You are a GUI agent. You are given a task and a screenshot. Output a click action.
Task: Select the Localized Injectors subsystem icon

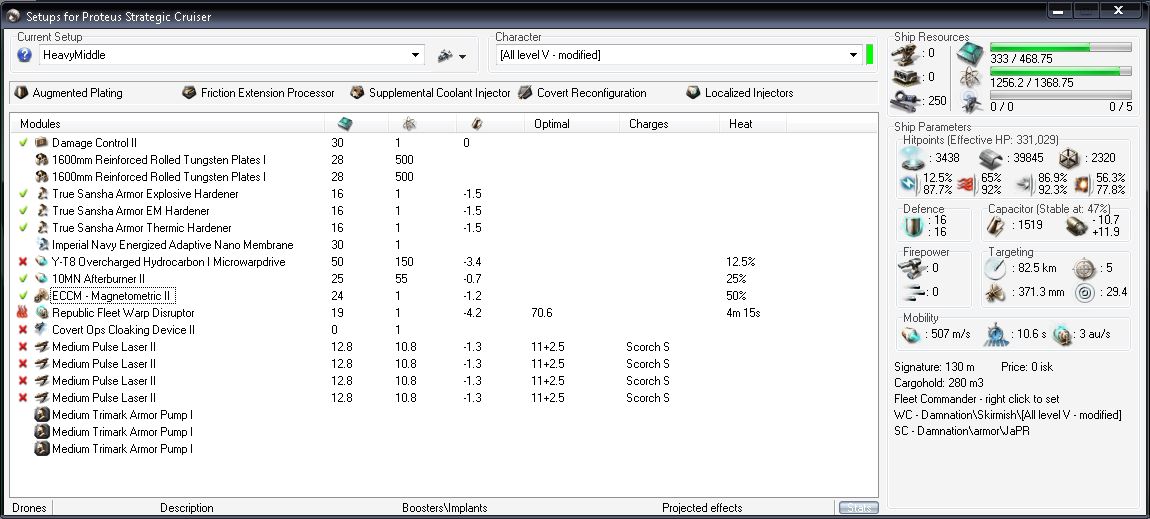[x=693, y=93]
